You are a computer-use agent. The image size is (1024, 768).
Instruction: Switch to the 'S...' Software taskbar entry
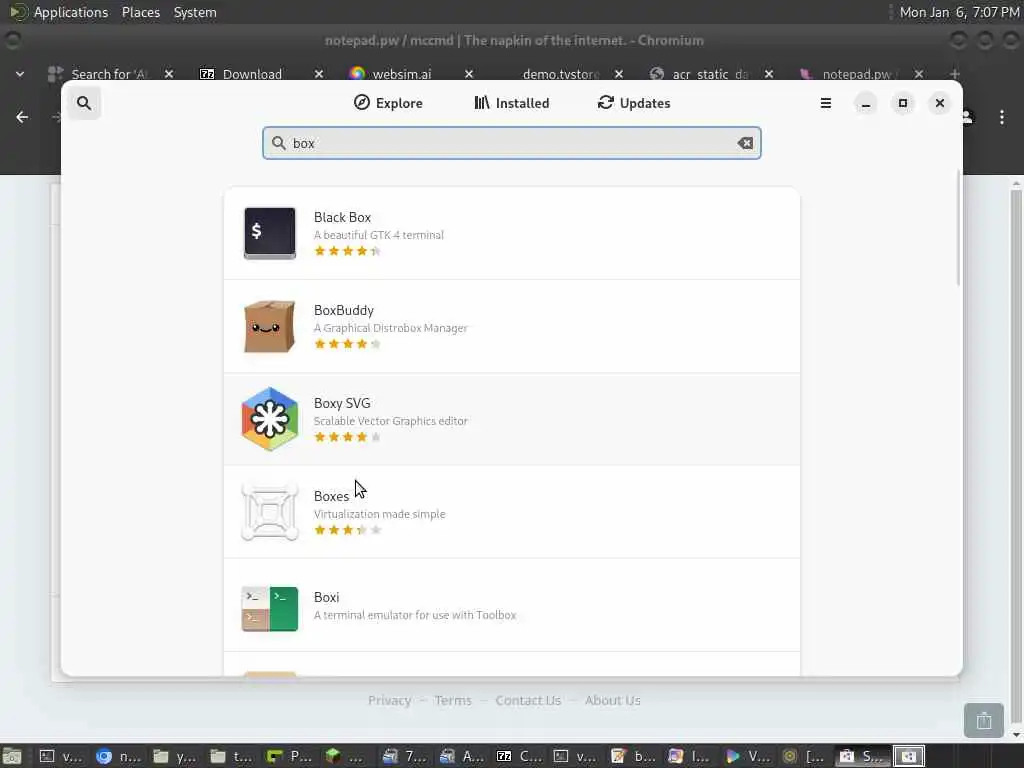(863, 756)
